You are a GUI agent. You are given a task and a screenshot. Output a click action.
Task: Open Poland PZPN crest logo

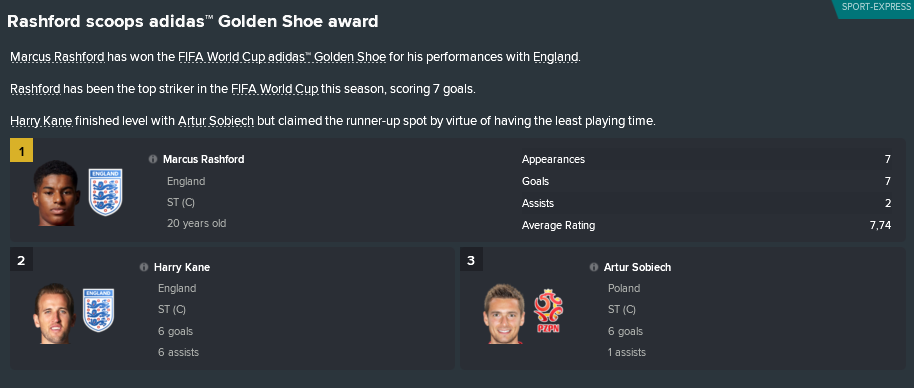(x=548, y=312)
